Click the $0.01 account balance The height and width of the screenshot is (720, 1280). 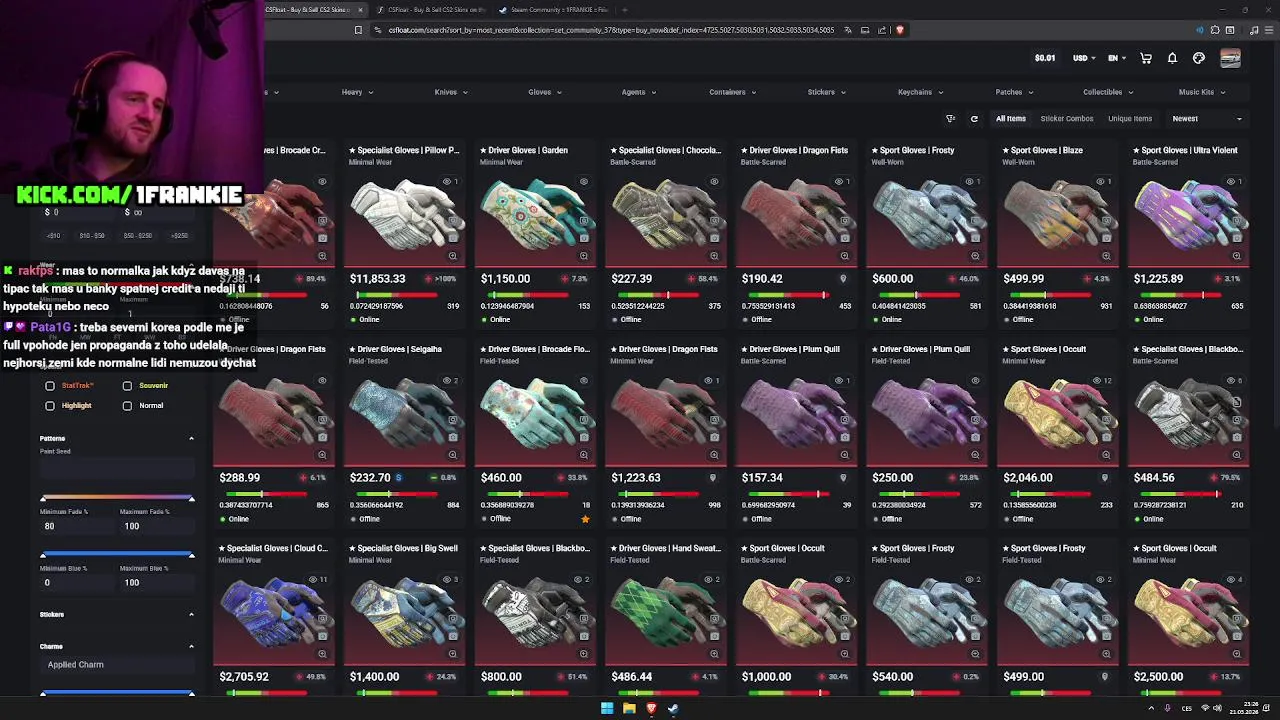coord(1045,58)
